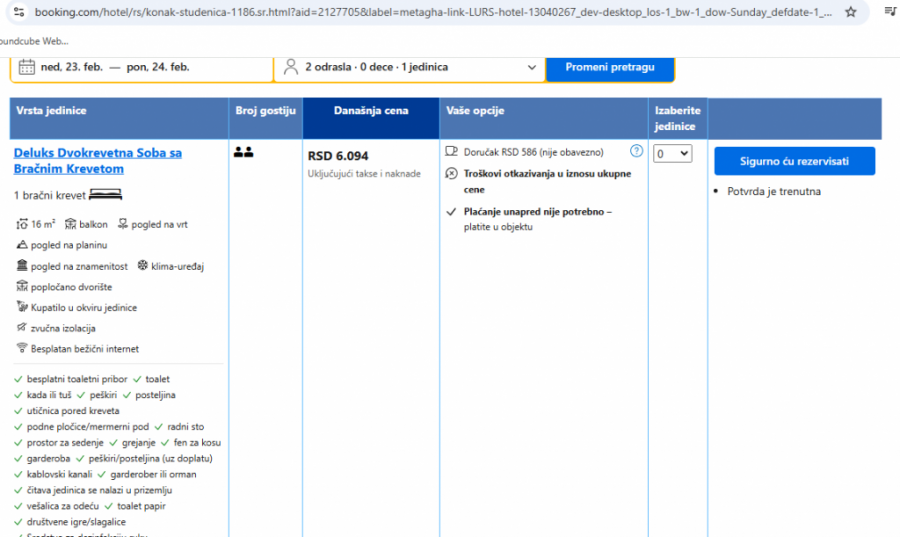Open the room quantity dropdown showing 0

coord(672,153)
